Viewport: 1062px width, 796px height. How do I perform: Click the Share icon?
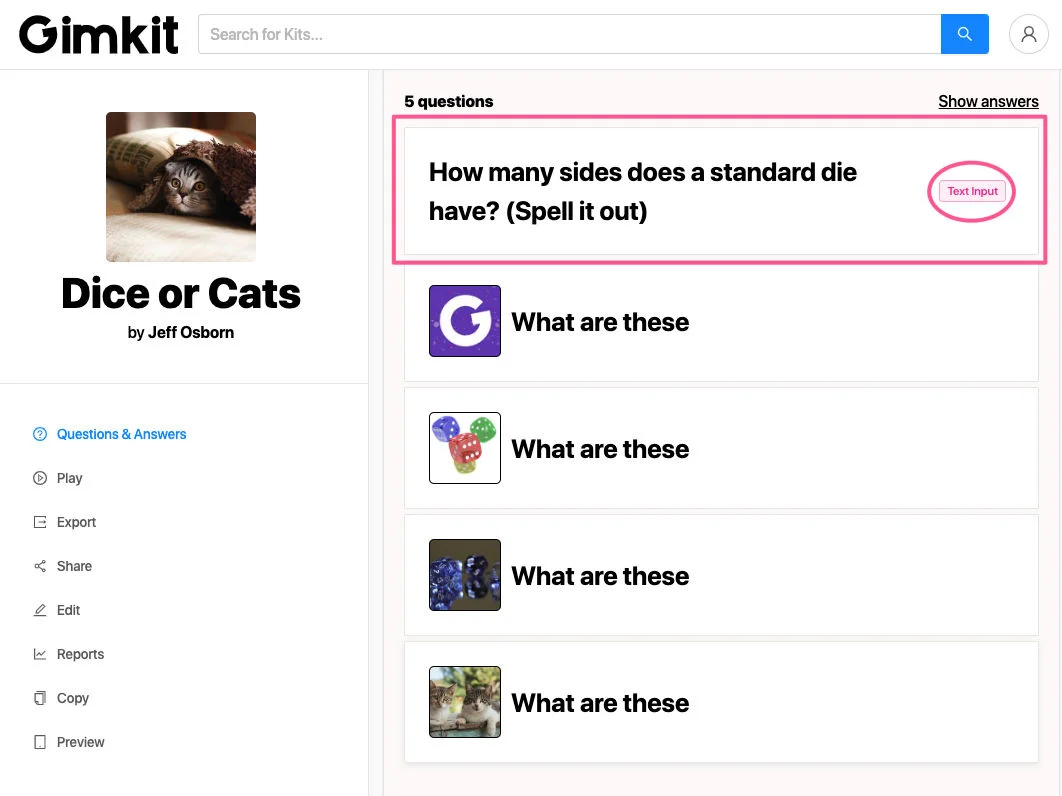point(40,566)
